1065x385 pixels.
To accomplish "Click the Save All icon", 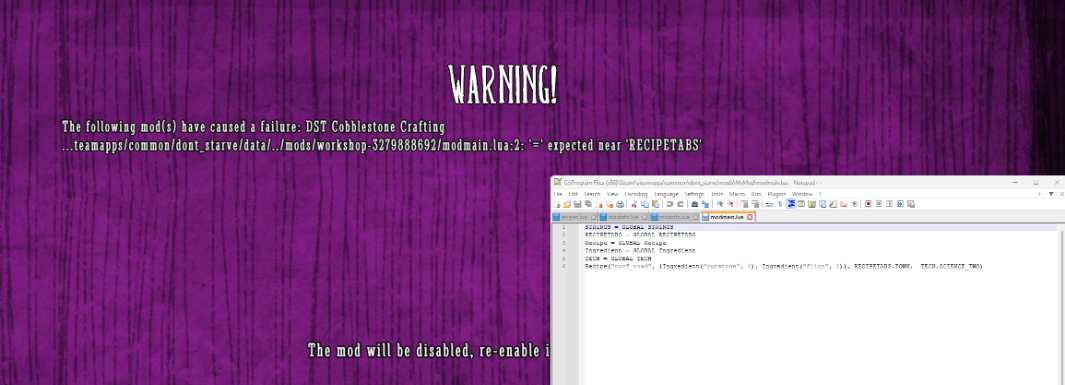I will tap(588, 204).
